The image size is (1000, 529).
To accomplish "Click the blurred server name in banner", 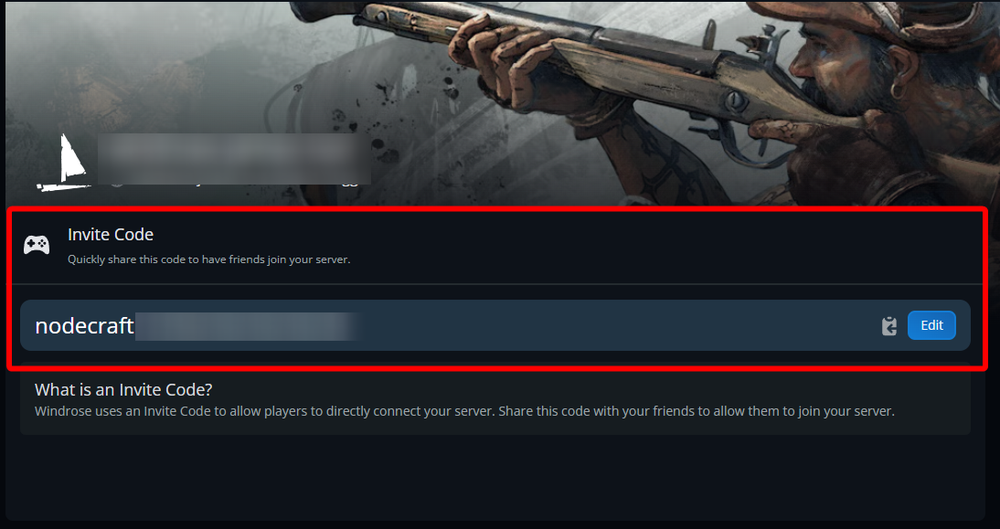I will pos(234,159).
